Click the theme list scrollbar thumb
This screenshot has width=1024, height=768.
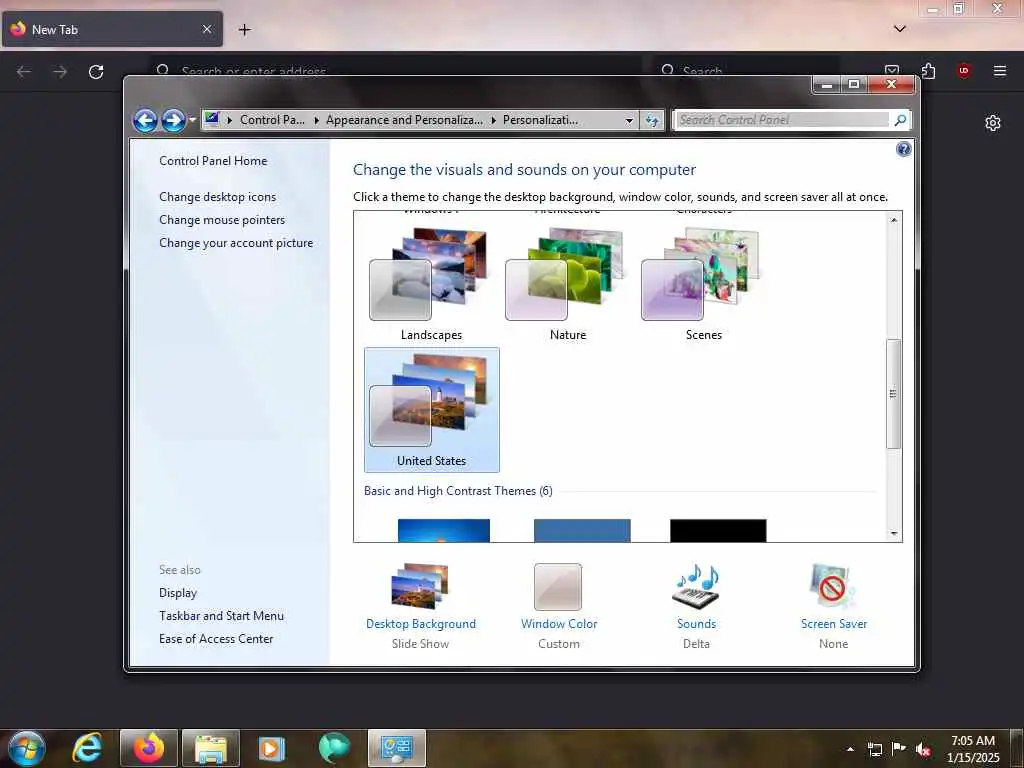point(893,394)
